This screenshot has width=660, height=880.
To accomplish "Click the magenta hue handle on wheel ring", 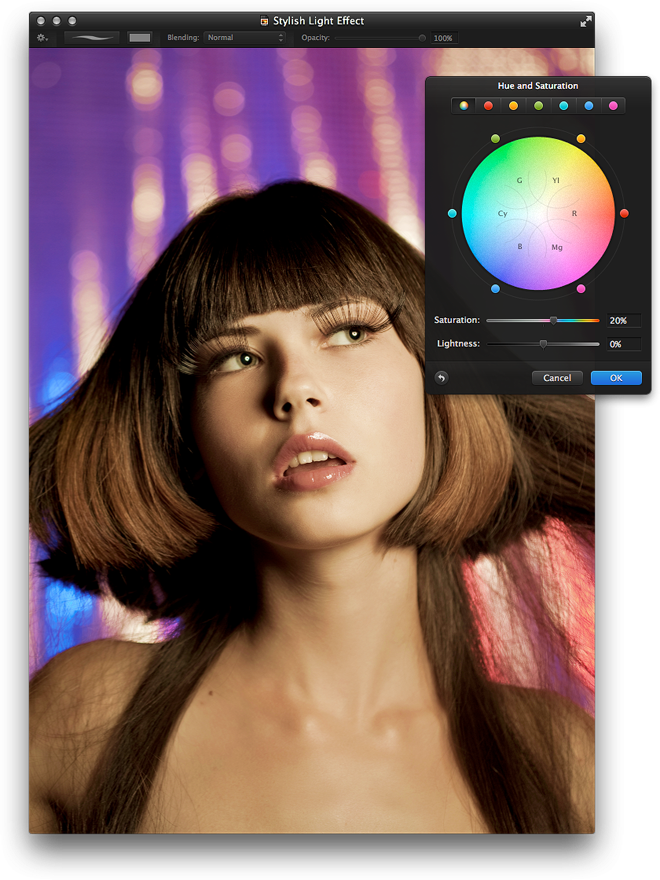I will pos(581,289).
